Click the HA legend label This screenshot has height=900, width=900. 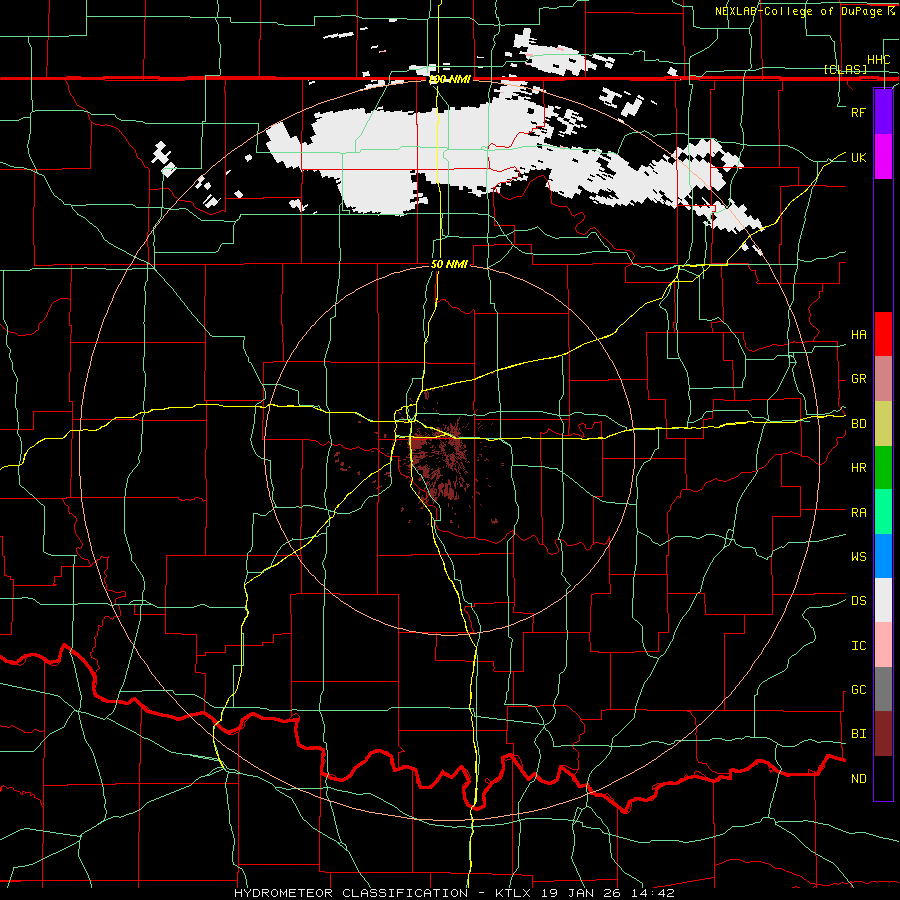(858, 335)
